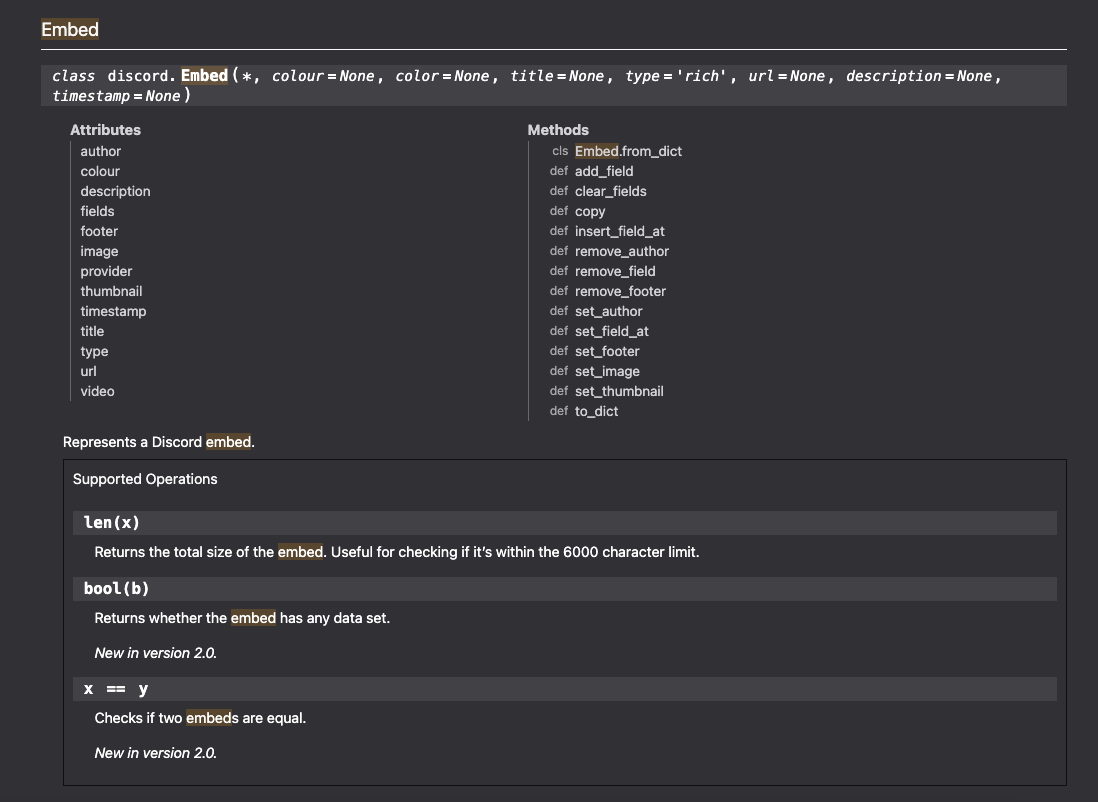Click the url=None parameter in signature

point(786,76)
